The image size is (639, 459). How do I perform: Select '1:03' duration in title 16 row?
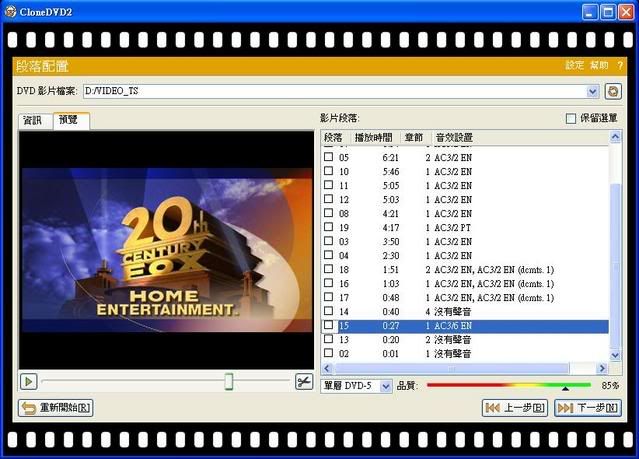point(391,284)
